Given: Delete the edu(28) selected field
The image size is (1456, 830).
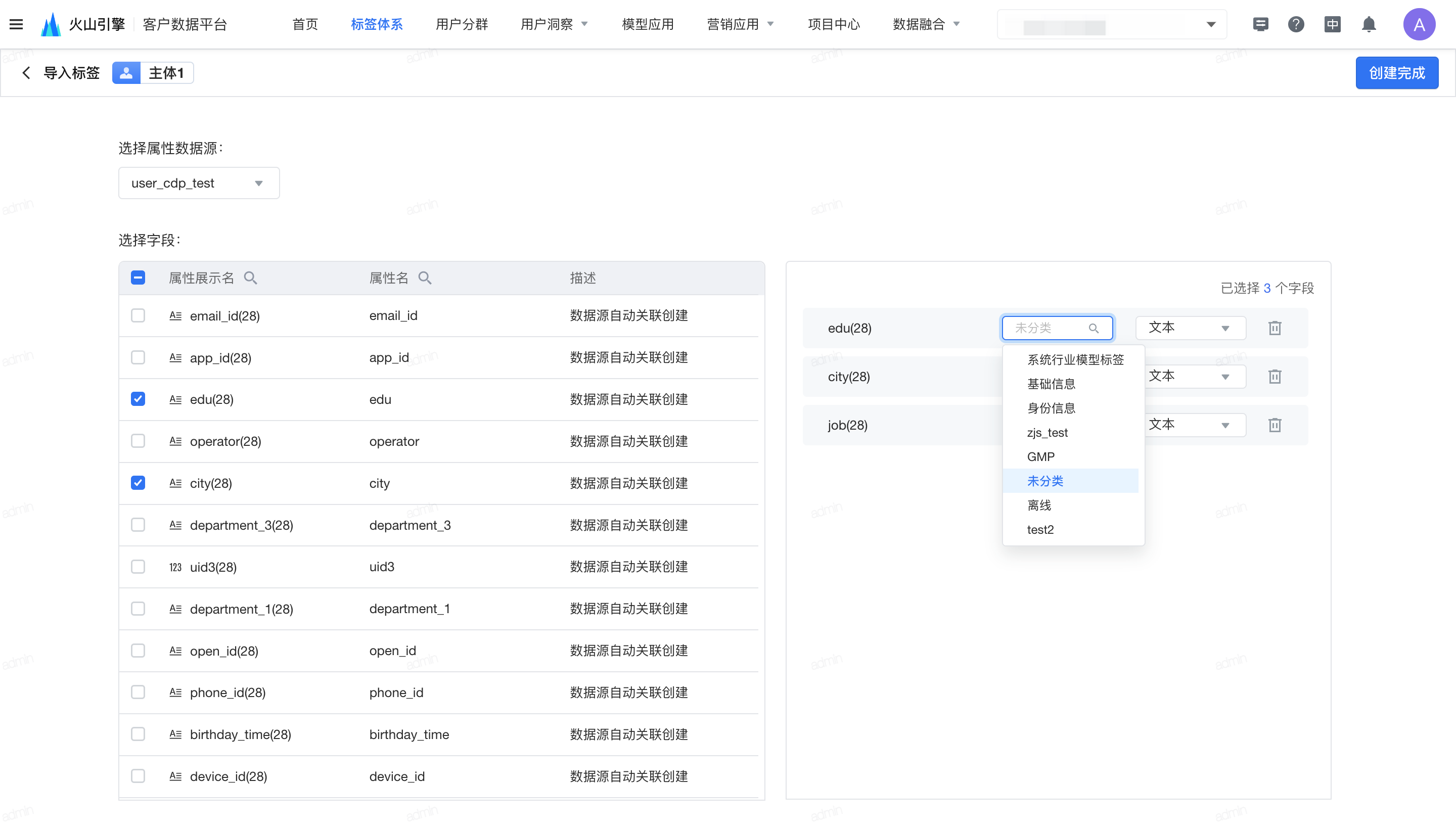Looking at the screenshot, I should (1275, 328).
